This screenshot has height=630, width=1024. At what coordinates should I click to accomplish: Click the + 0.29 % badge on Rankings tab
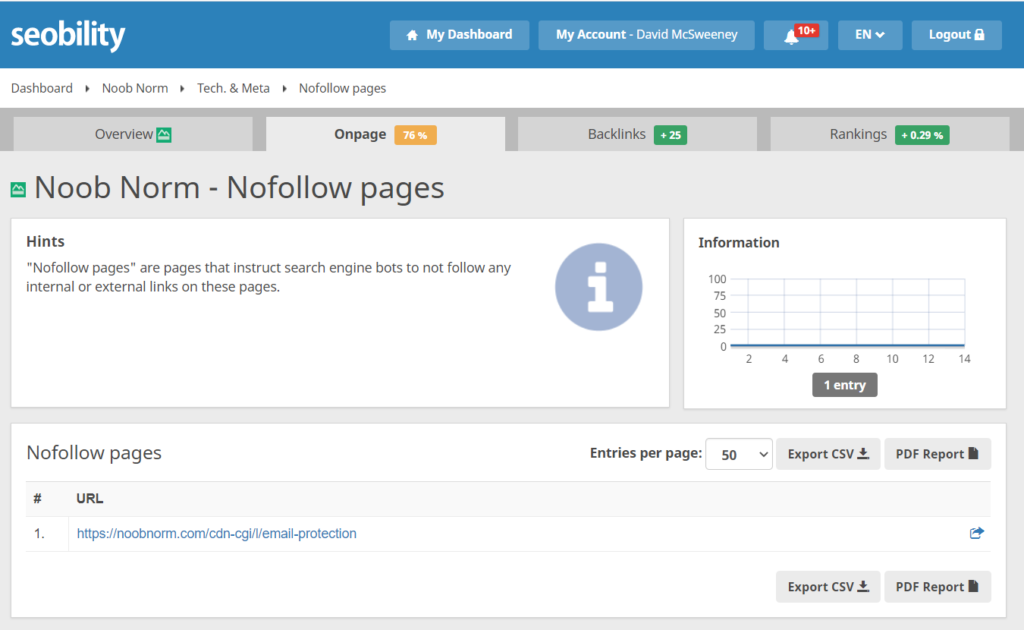click(922, 135)
